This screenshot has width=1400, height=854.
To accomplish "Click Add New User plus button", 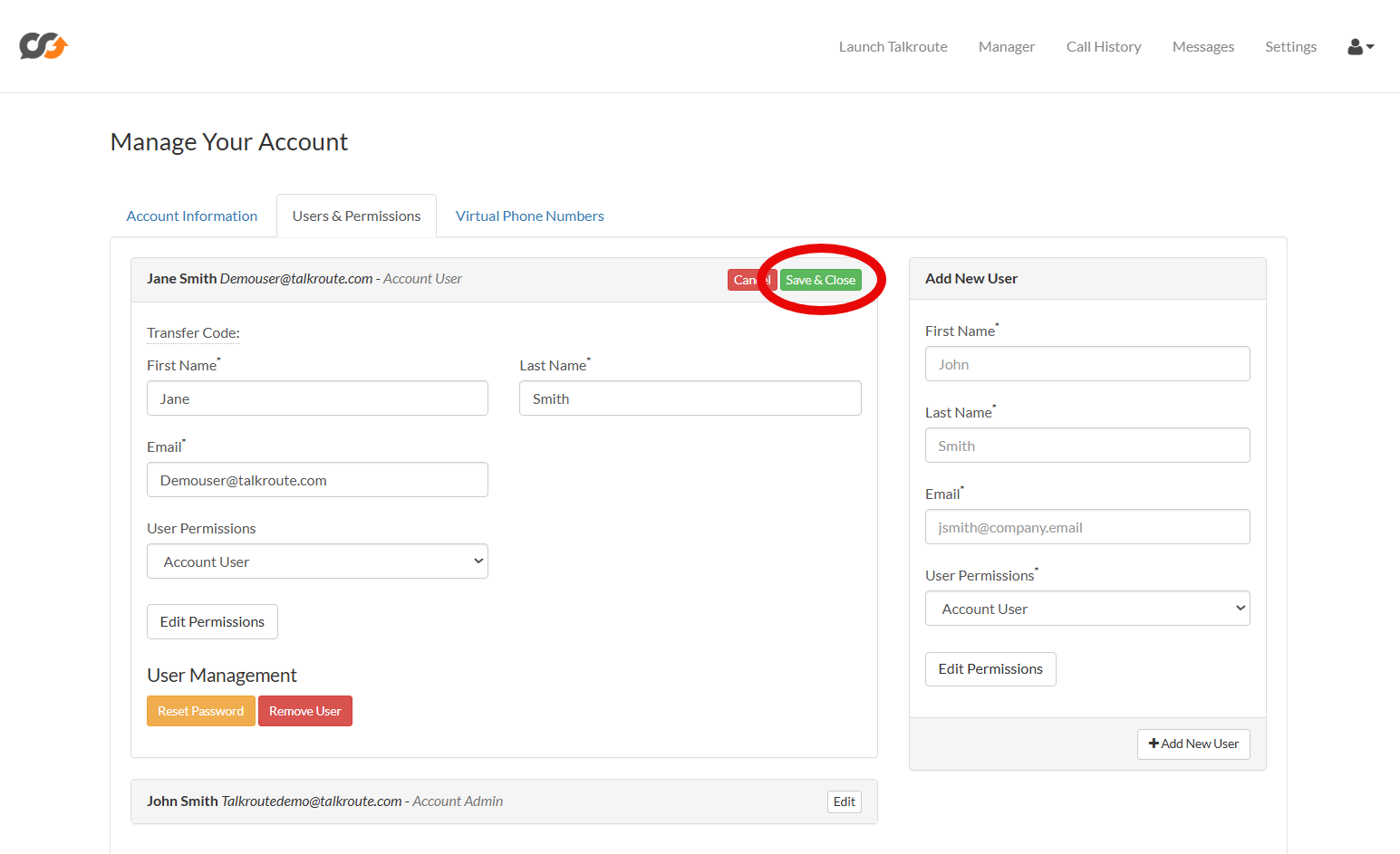I will (1192, 744).
